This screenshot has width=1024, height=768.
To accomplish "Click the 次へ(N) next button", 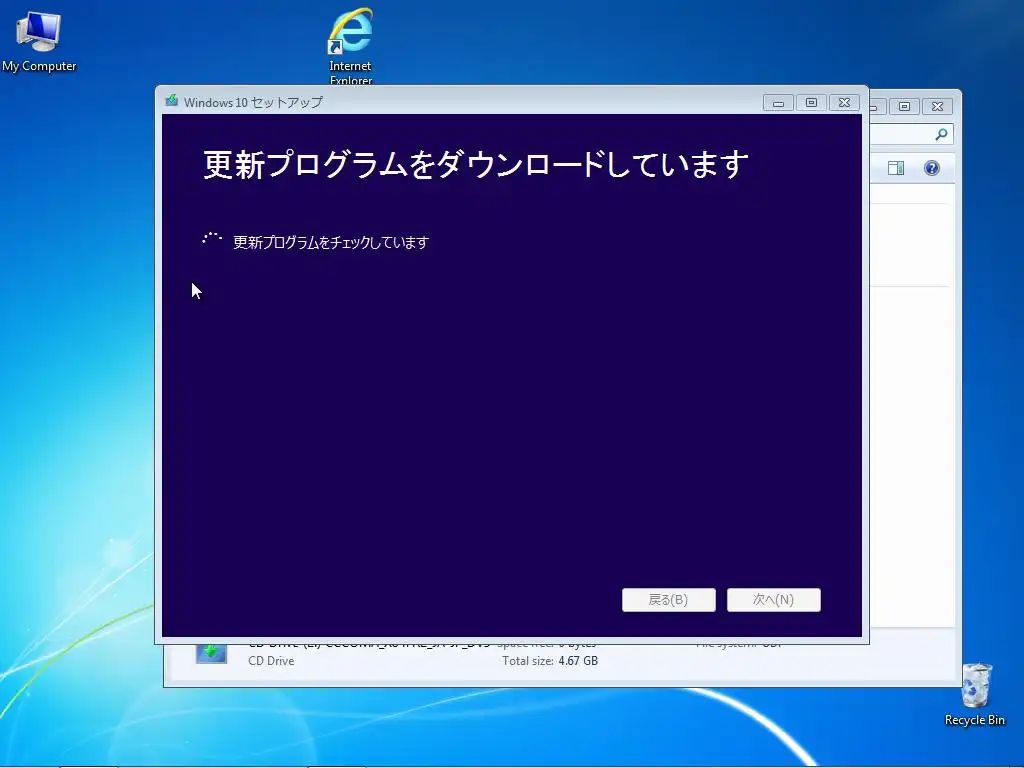I will point(774,600).
